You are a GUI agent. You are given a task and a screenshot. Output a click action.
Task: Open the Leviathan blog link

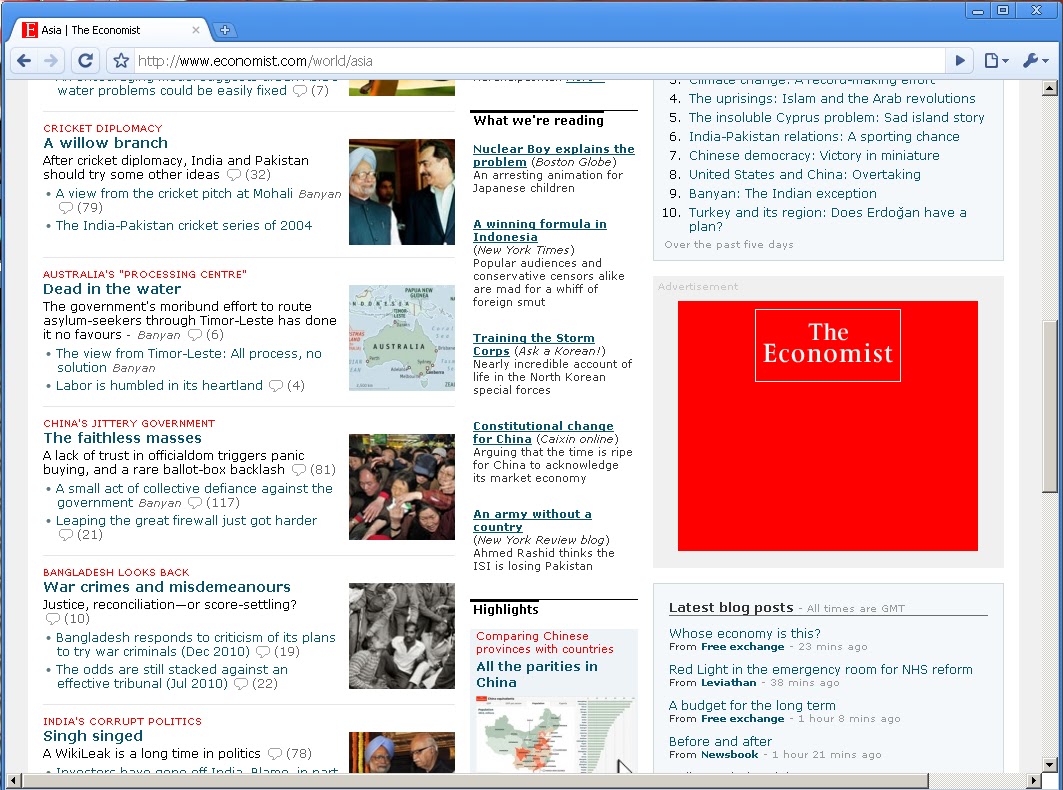click(728, 683)
